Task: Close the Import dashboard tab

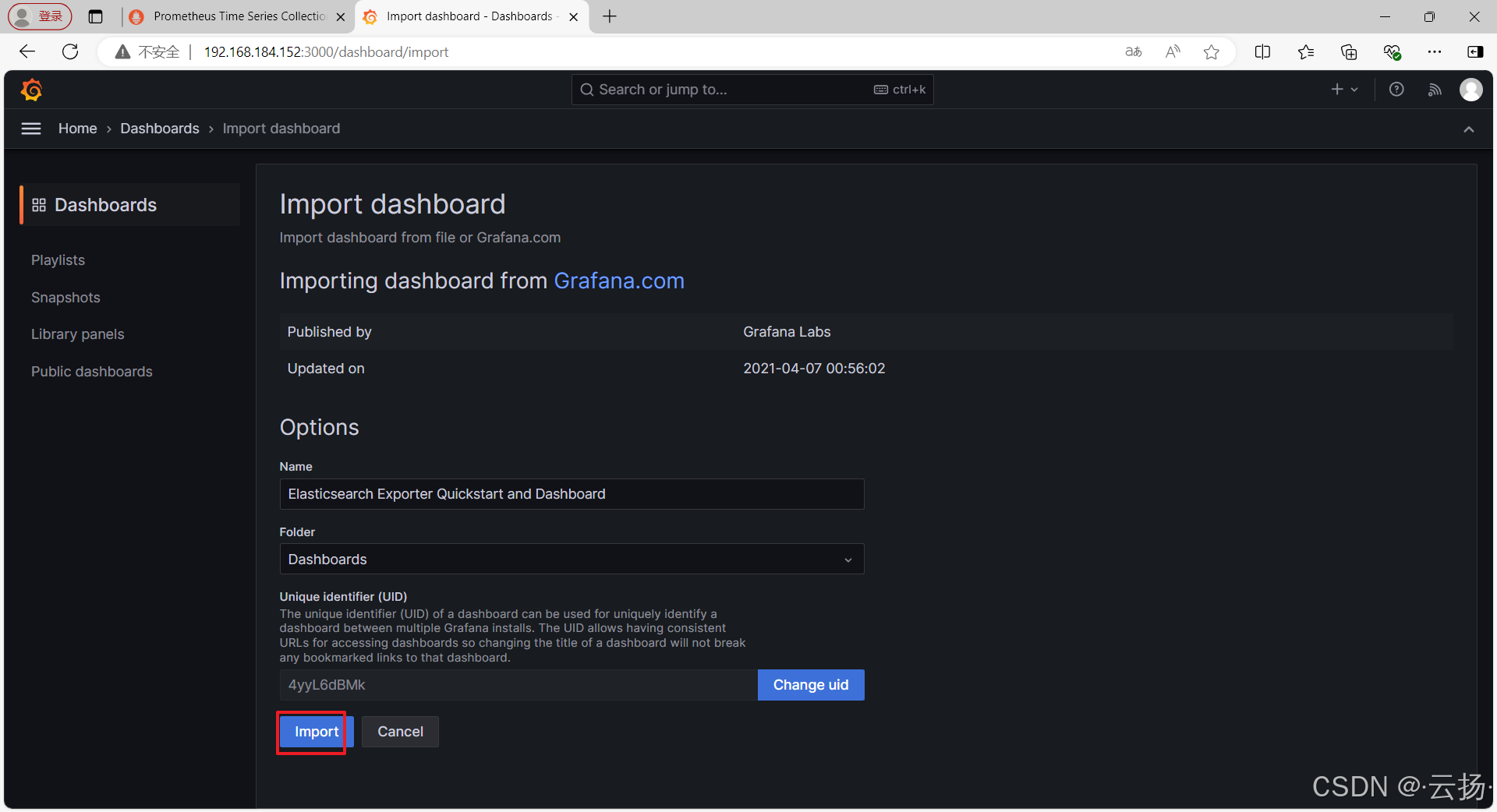Action: [574, 16]
